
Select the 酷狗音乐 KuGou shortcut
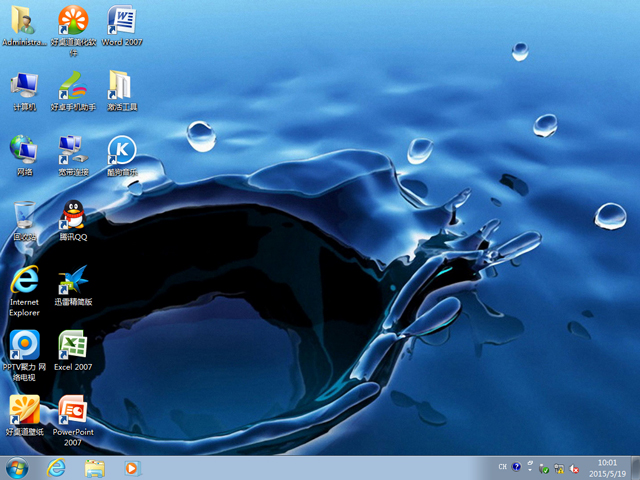(x=122, y=156)
